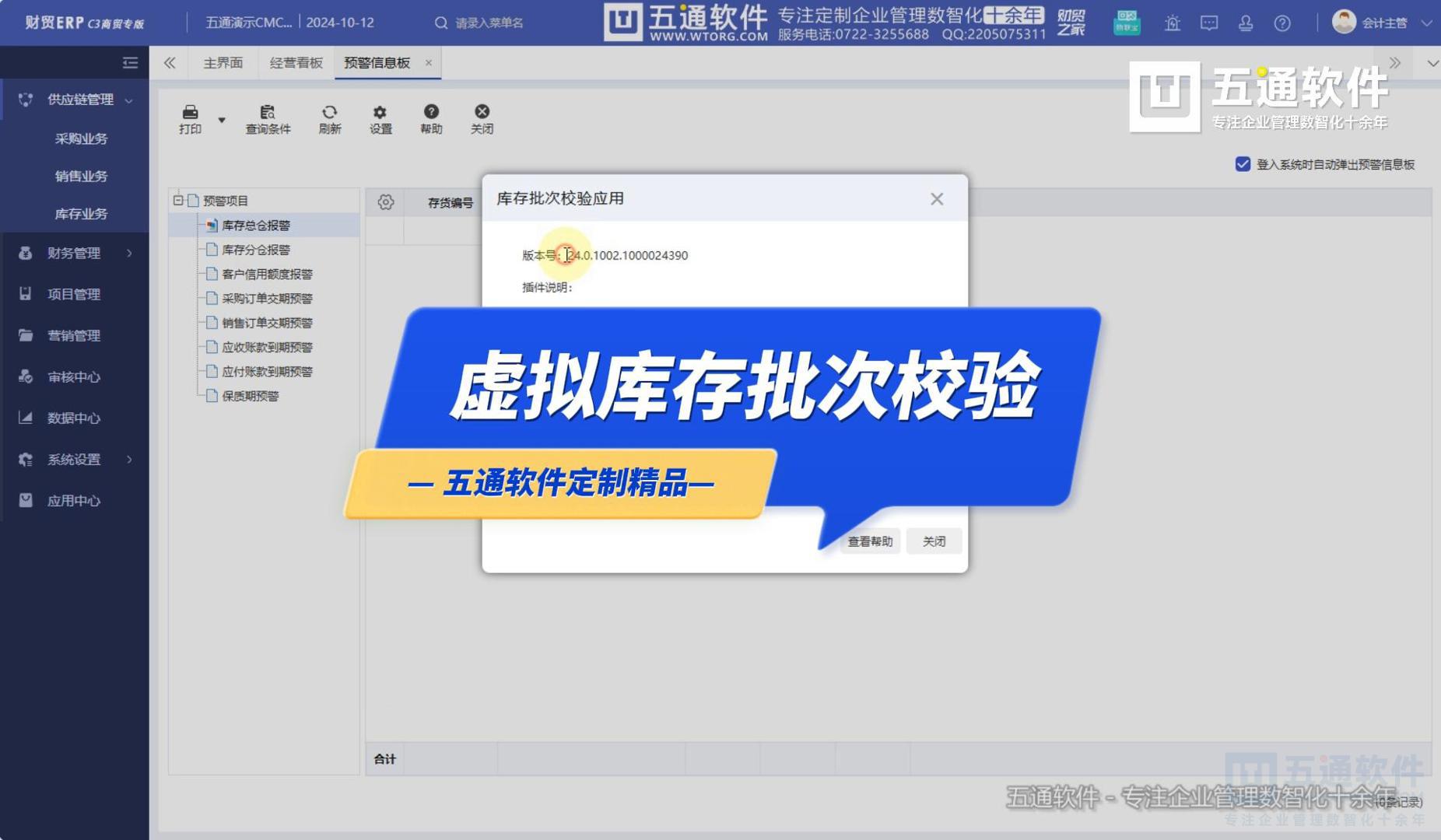Open the tab list dropdown arrow

point(1432,63)
